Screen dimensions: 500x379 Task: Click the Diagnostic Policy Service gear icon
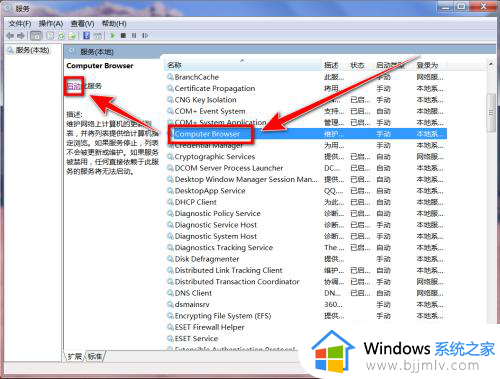[170, 214]
